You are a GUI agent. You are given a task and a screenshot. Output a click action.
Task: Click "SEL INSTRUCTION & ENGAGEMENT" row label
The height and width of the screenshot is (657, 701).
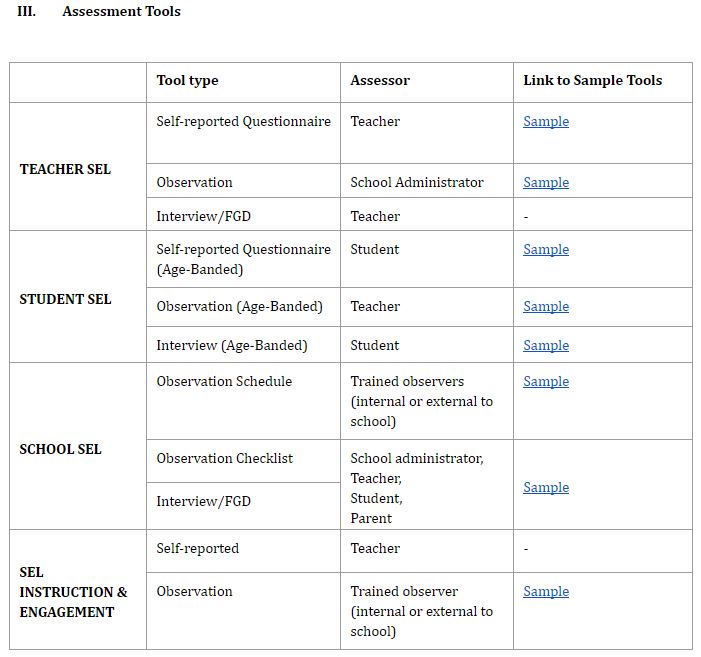point(73,592)
